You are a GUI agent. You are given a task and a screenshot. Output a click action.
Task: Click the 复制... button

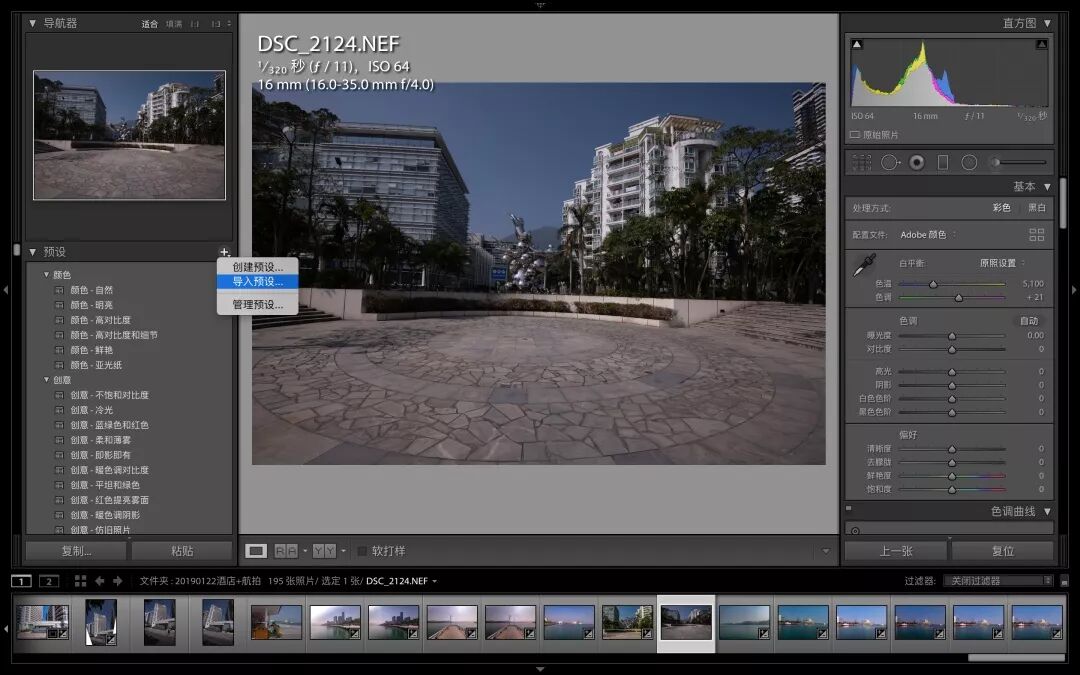coord(76,551)
